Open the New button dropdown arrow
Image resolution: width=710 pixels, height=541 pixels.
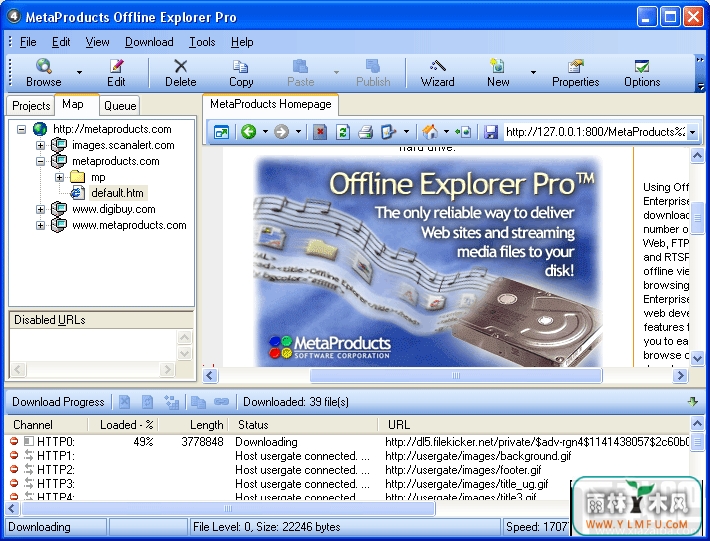pyautogui.click(x=533, y=72)
